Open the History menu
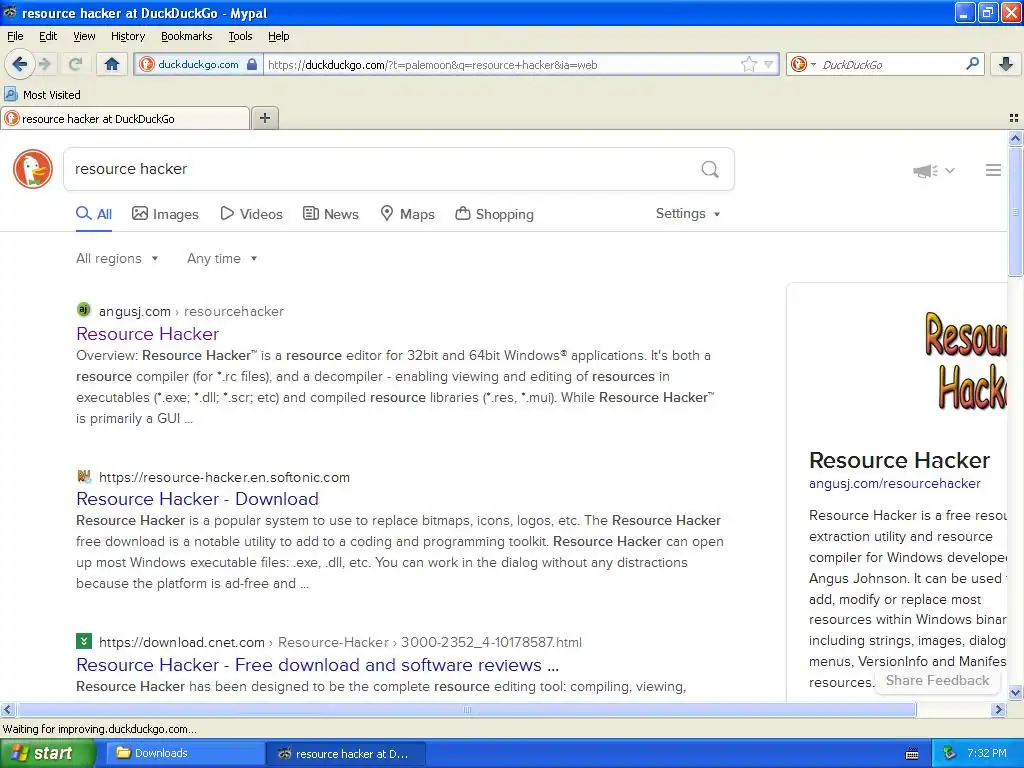This screenshot has height=768, width=1024. click(x=127, y=36)
